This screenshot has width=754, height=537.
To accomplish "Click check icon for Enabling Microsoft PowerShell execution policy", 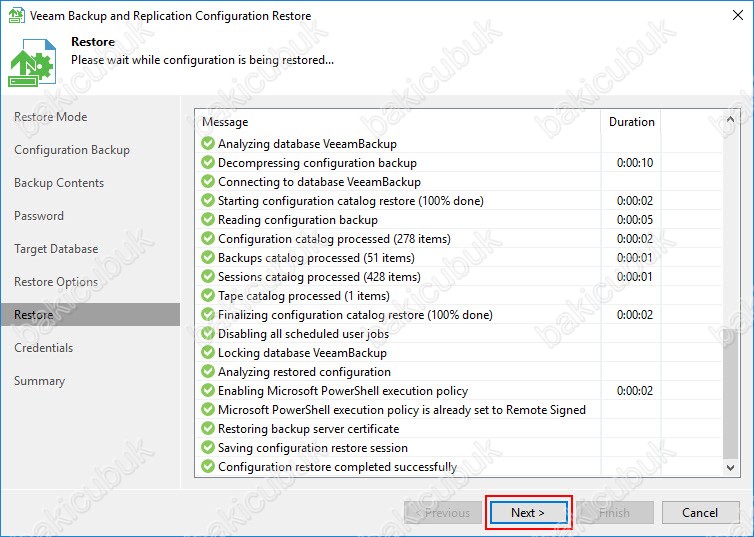I will pos(208,390).
